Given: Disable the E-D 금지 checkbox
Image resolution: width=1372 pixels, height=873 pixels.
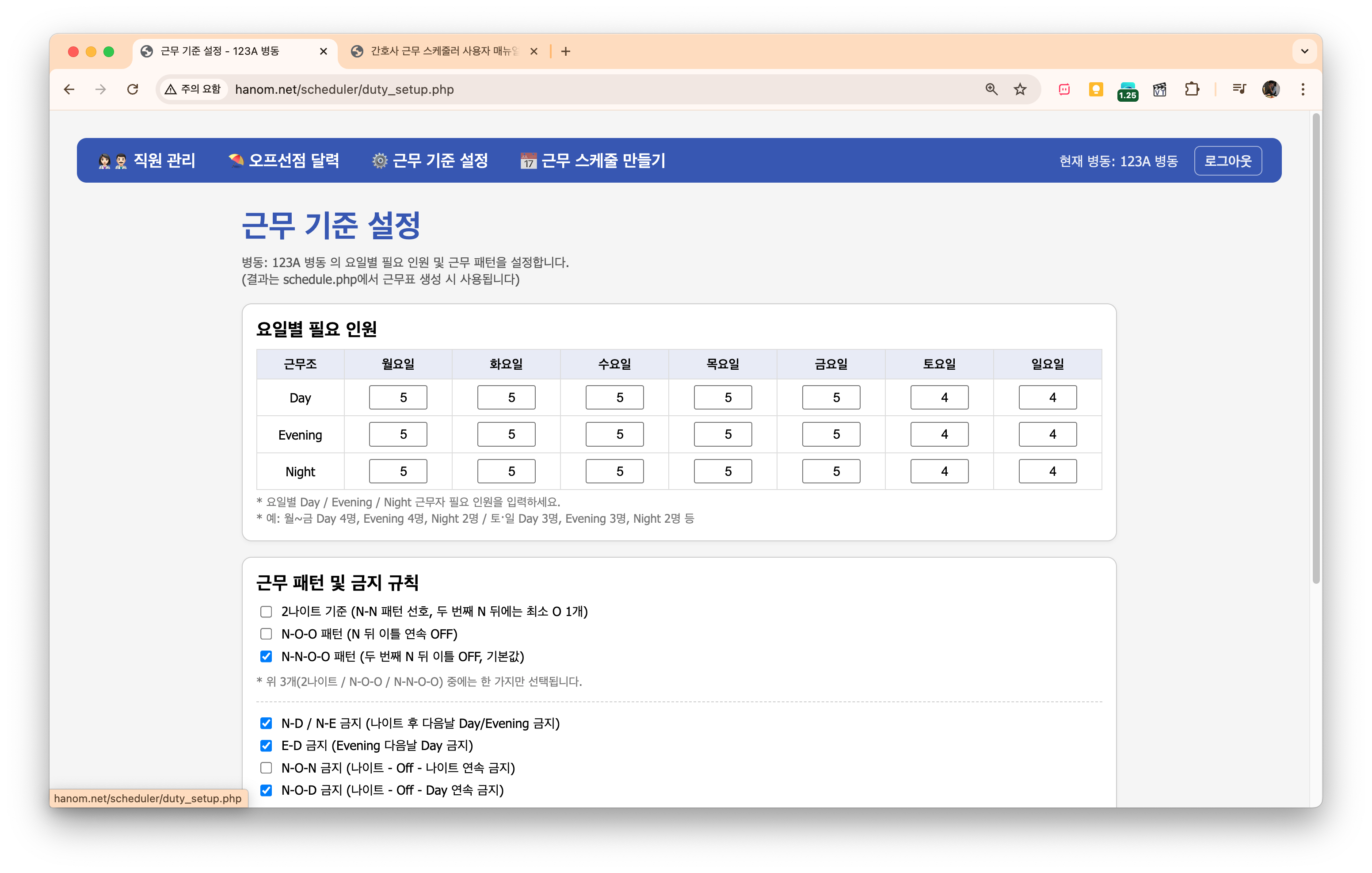Looking at the screenshot, I should point(266,745).
